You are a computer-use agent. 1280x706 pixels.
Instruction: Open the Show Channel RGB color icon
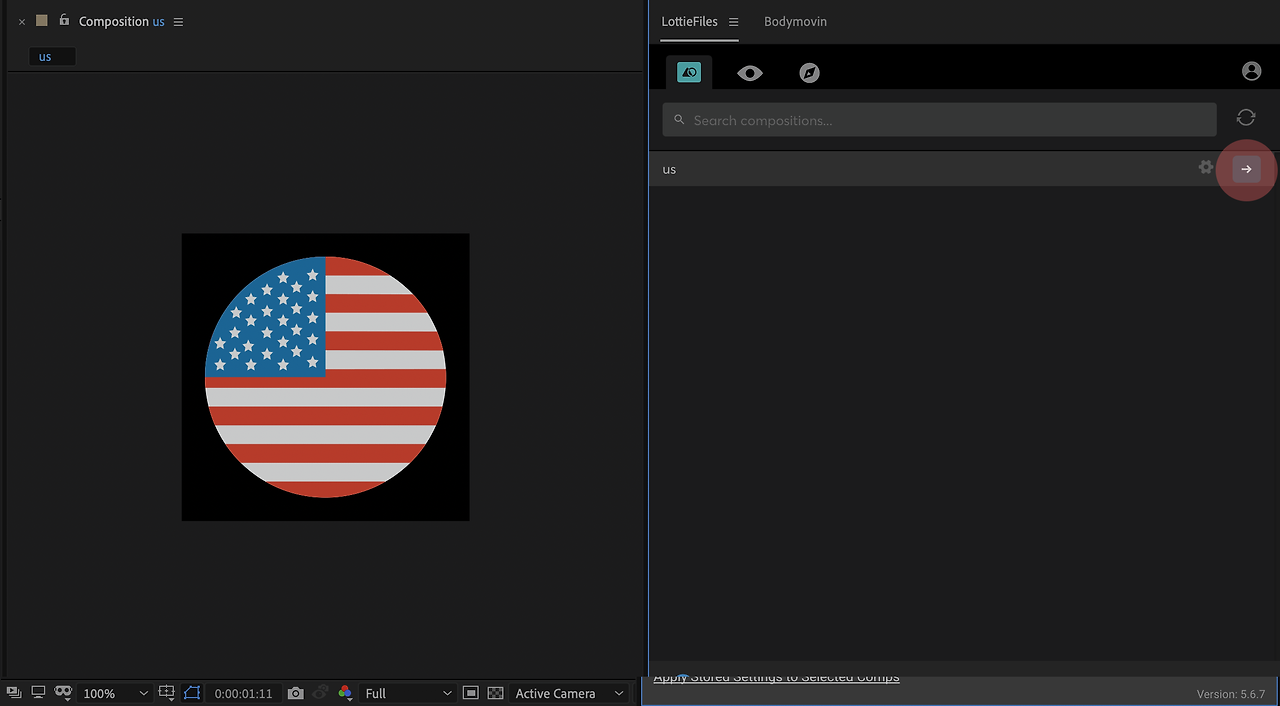pos(345,693)
